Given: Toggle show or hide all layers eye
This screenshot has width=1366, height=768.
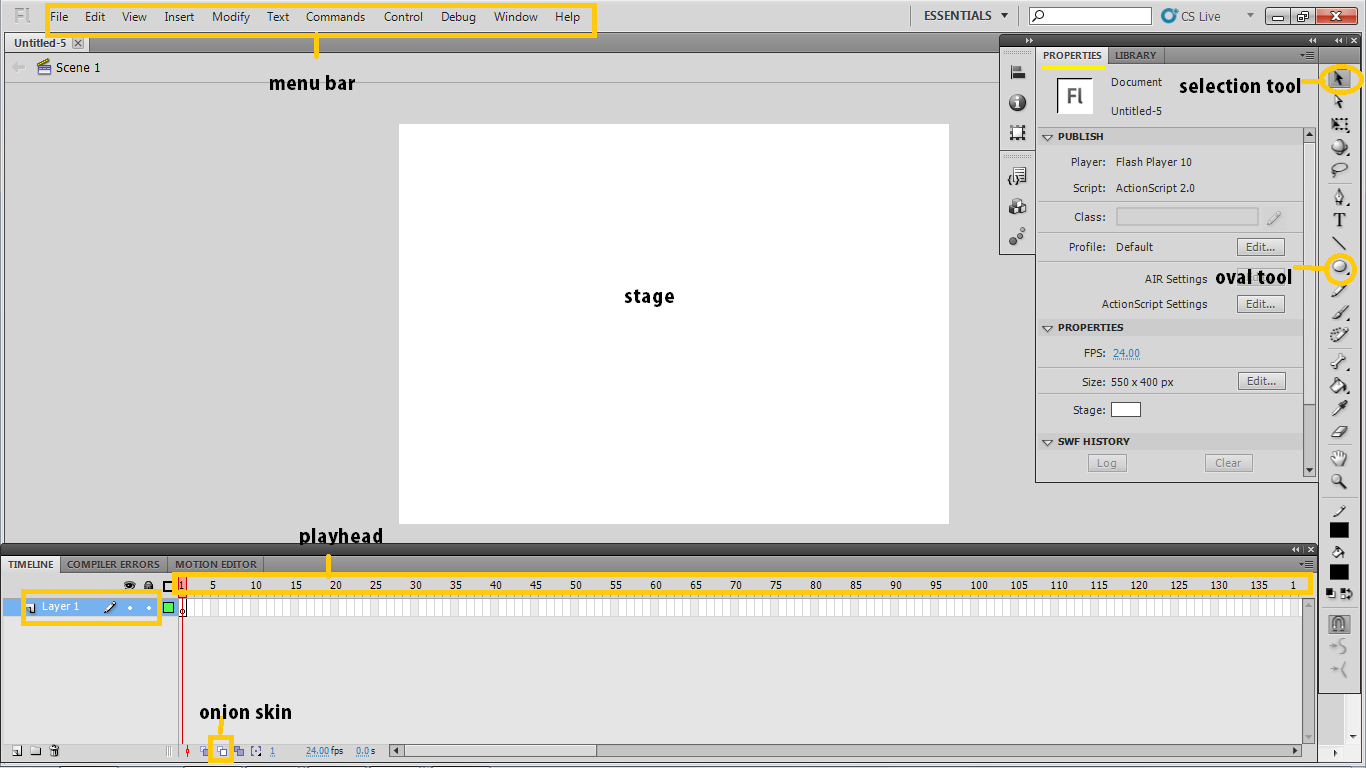Looking at the screenshot, I should click(x=129, y=586).
